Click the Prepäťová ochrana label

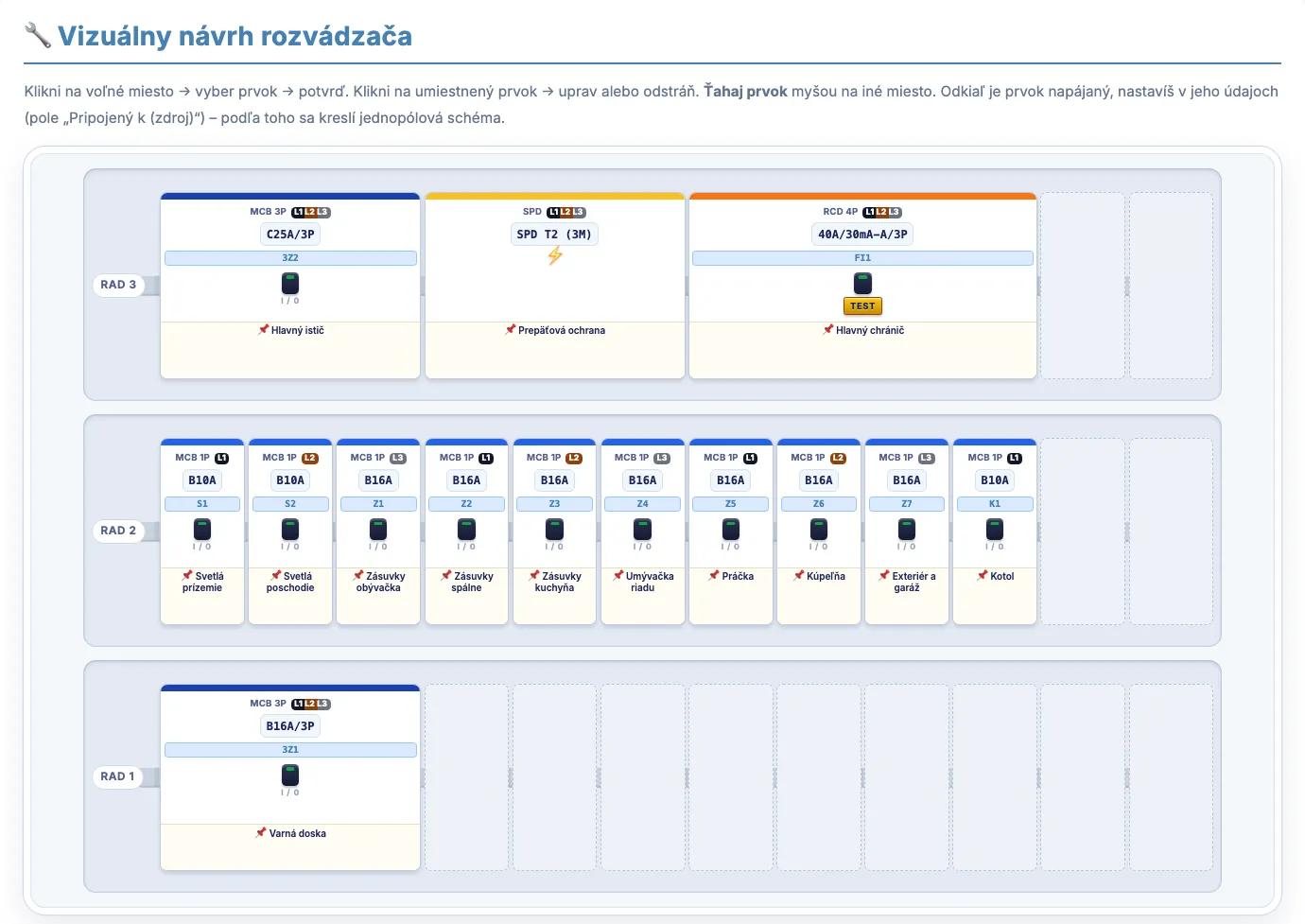pos(562,330)
